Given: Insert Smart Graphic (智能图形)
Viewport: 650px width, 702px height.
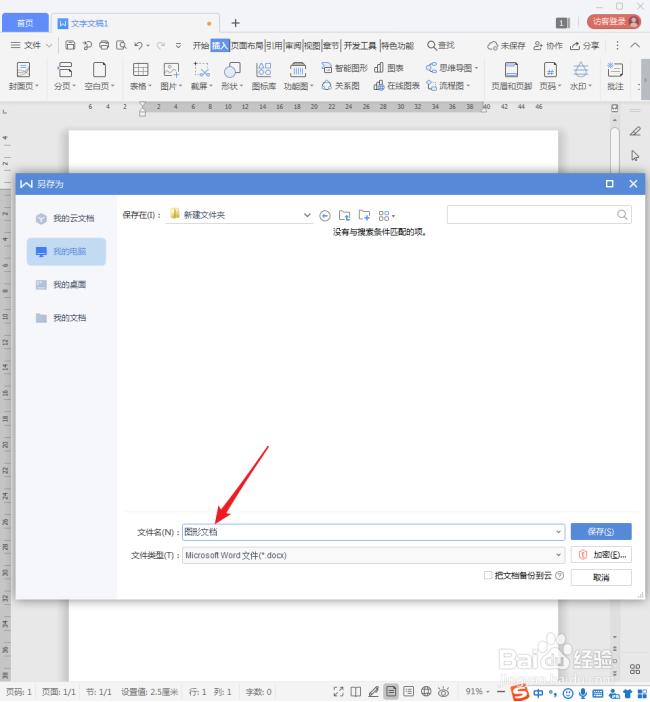Looking at the screenshot, I should pyautogui.click(x=345, y=68).
